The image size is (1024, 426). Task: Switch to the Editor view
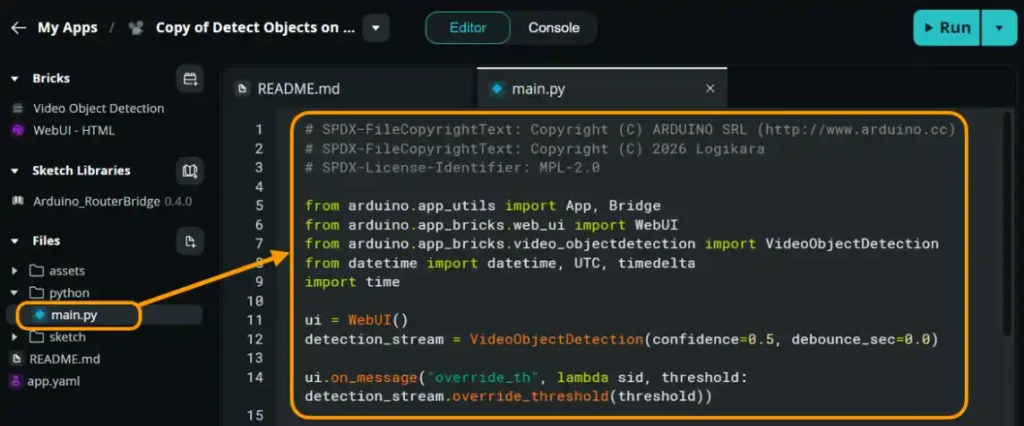coord(468,28)
